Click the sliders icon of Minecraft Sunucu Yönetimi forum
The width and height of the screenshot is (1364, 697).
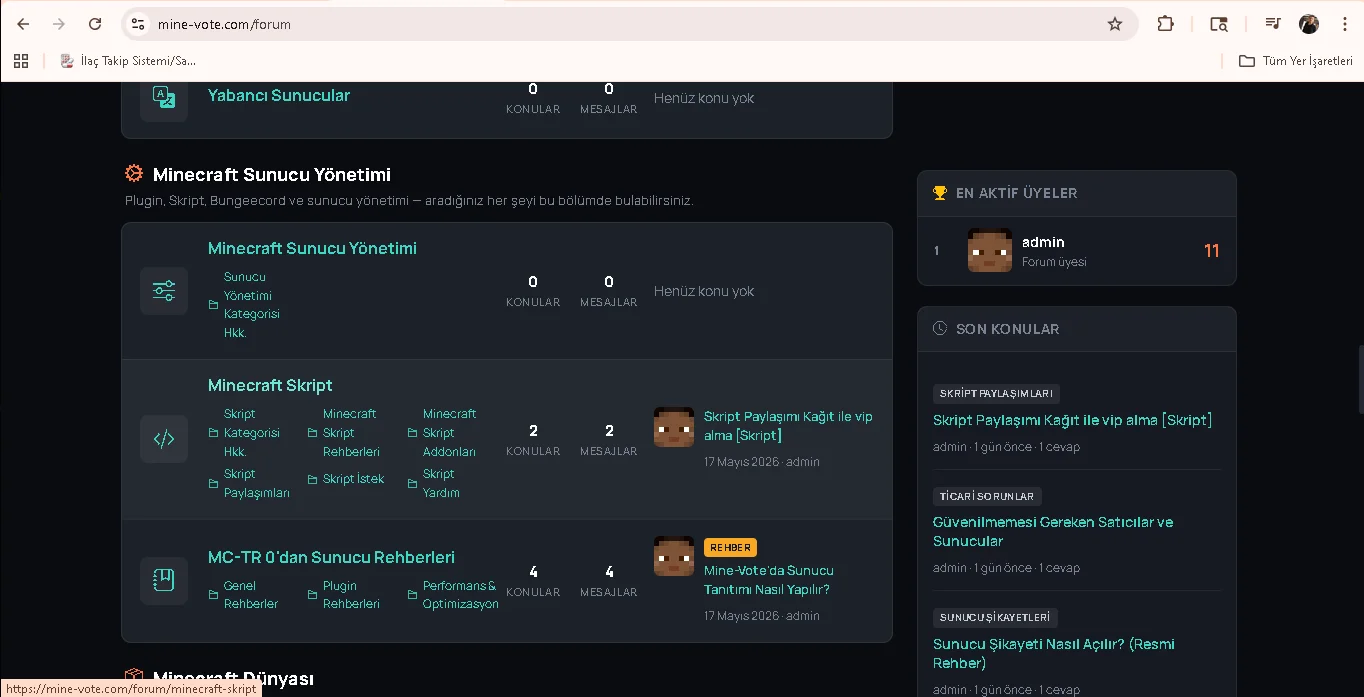(x=164, y=291)
